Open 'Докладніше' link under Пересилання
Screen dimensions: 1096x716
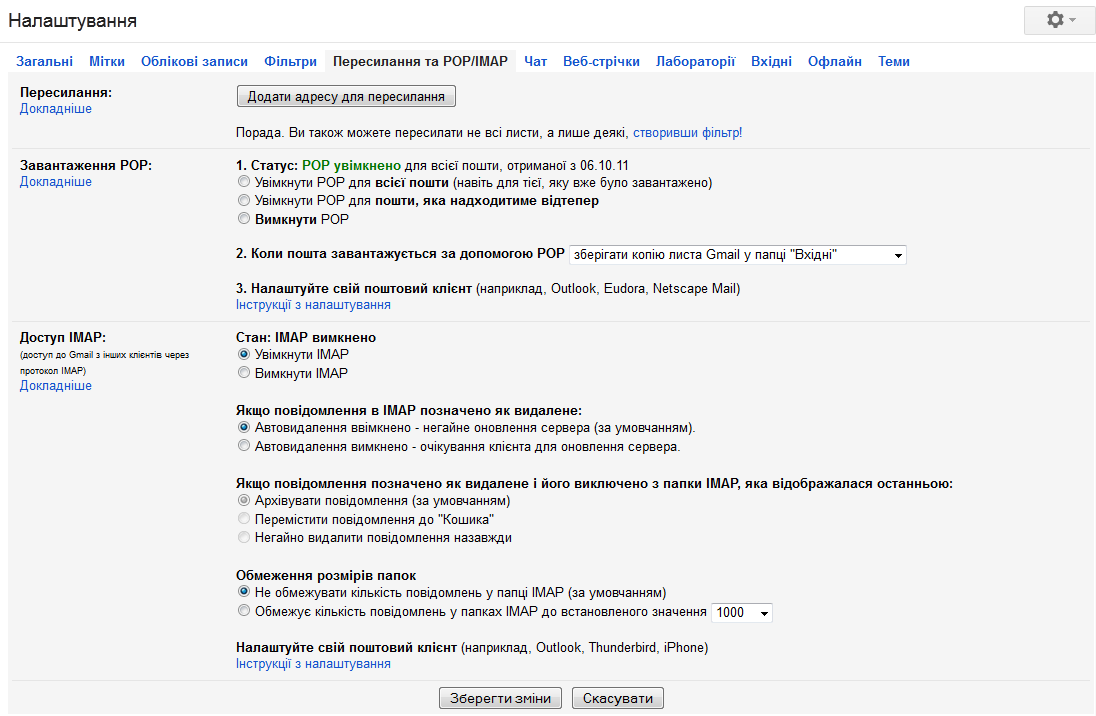[x=55, y=108]
